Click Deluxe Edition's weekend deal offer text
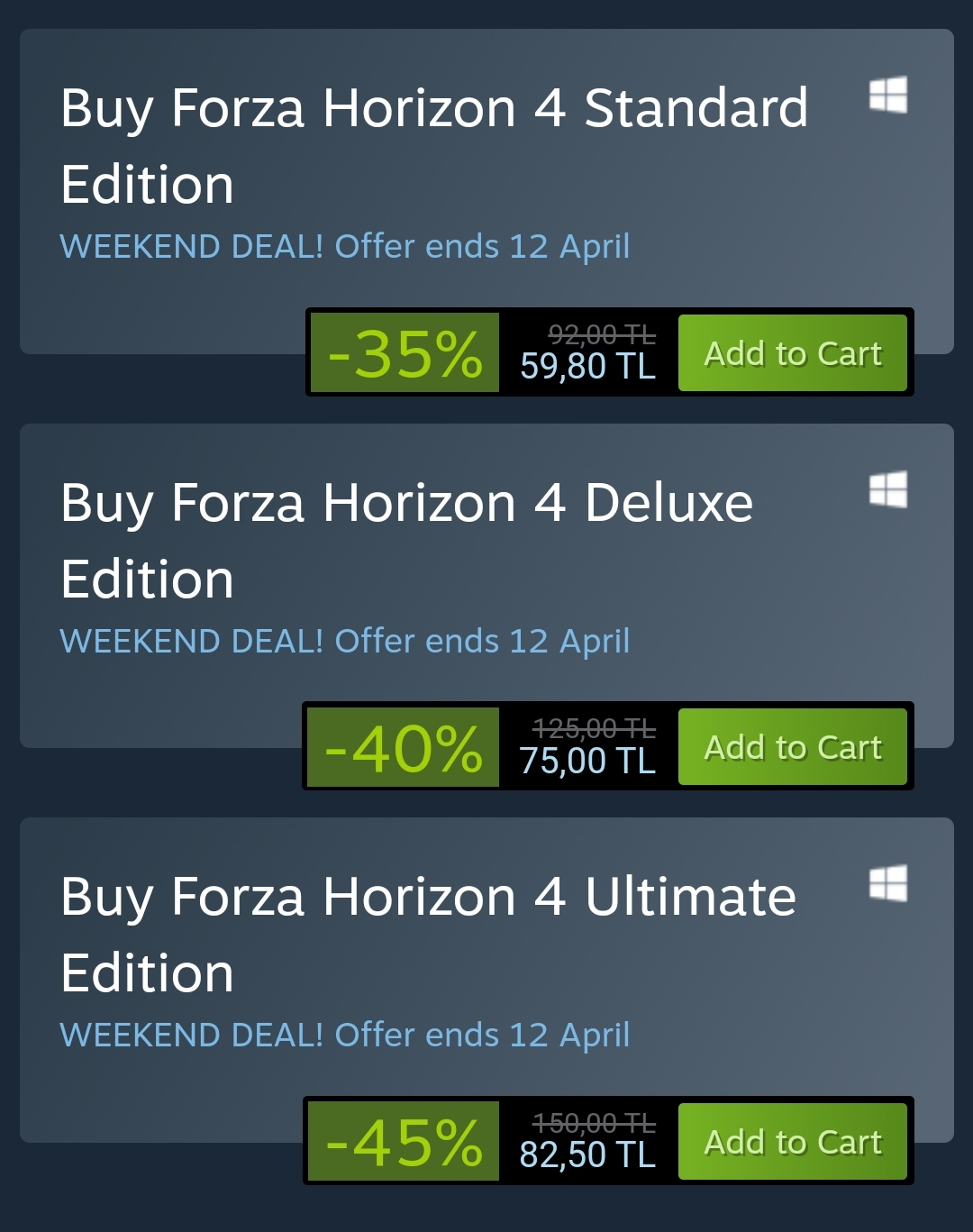The width and height of the screenshot is (973, 1232). click(x=344, y=641)
